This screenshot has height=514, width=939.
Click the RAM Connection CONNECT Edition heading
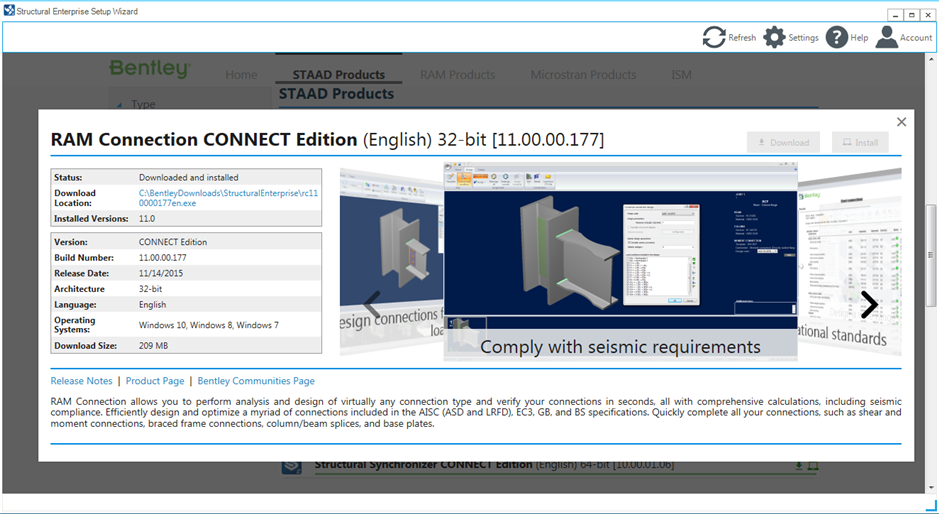click(x=327, y=140)
